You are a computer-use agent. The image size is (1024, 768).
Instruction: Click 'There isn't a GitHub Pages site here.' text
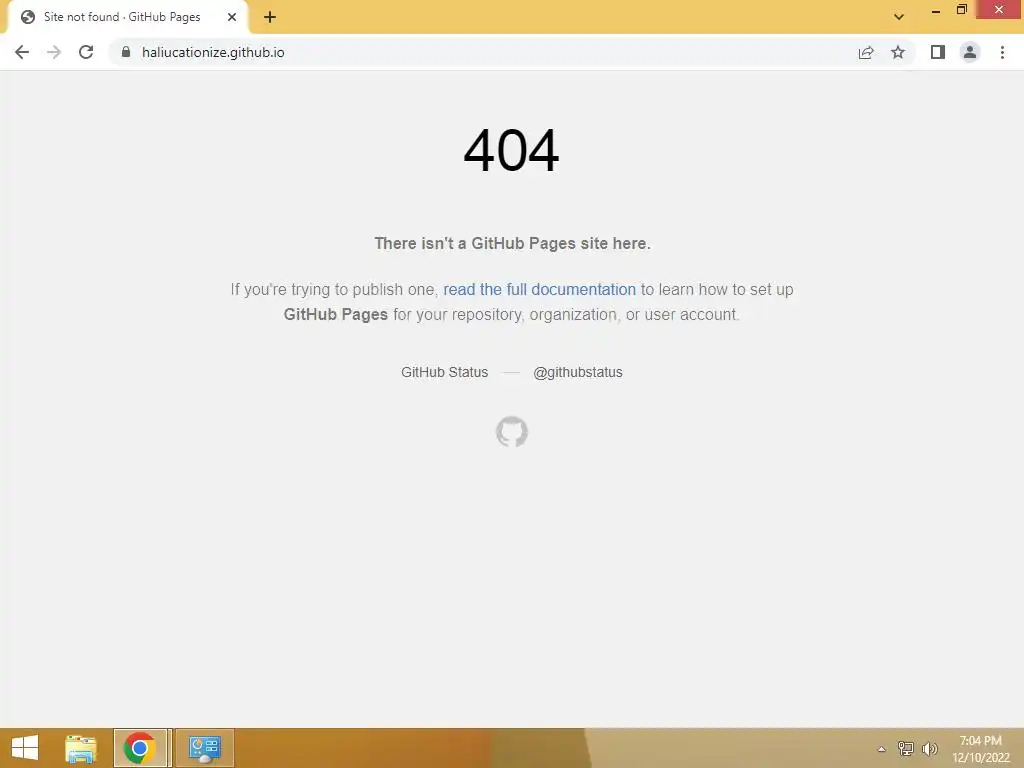[x=513, y=244]
